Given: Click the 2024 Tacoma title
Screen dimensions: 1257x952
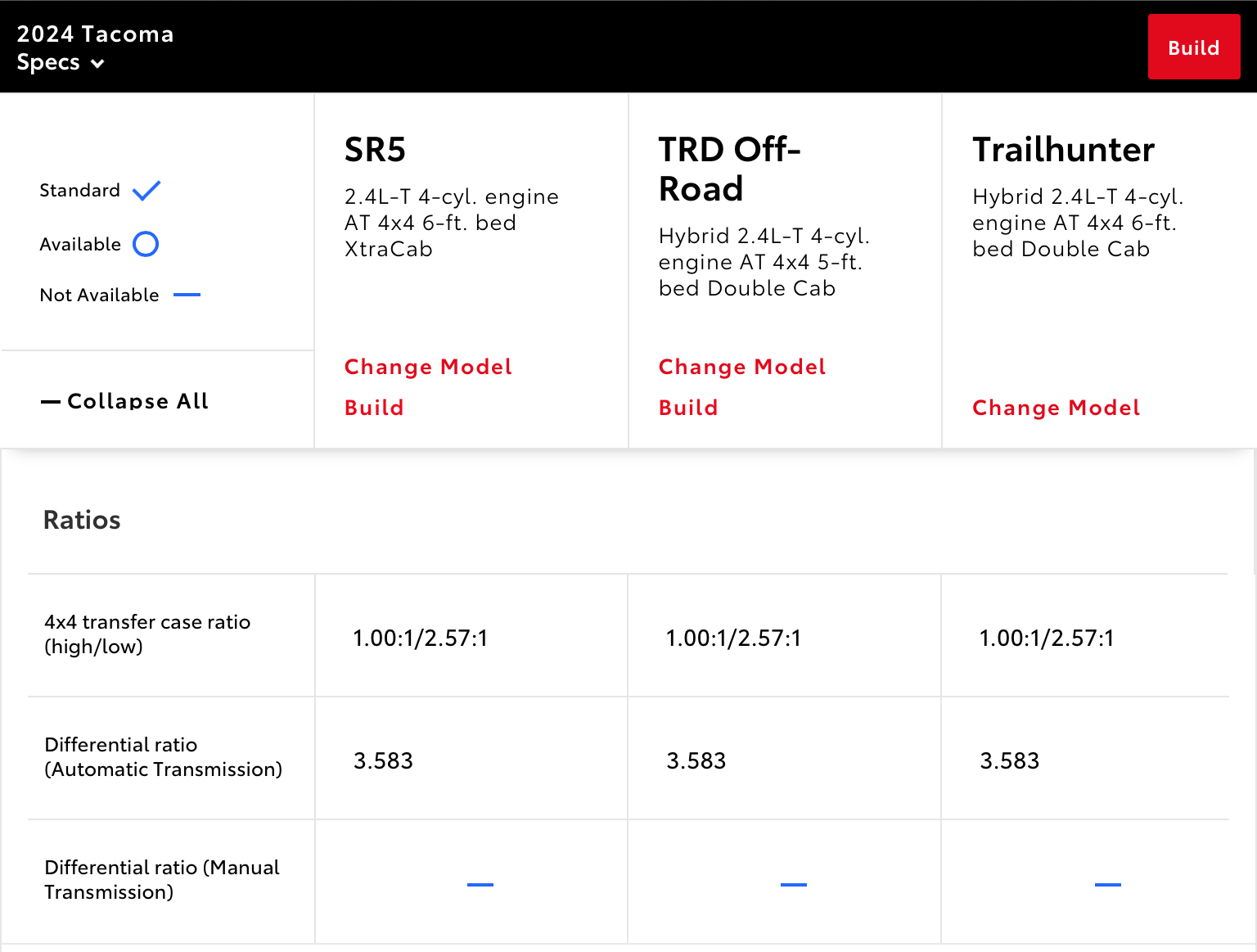Looking at the screenshot, I should coord(95,34).
